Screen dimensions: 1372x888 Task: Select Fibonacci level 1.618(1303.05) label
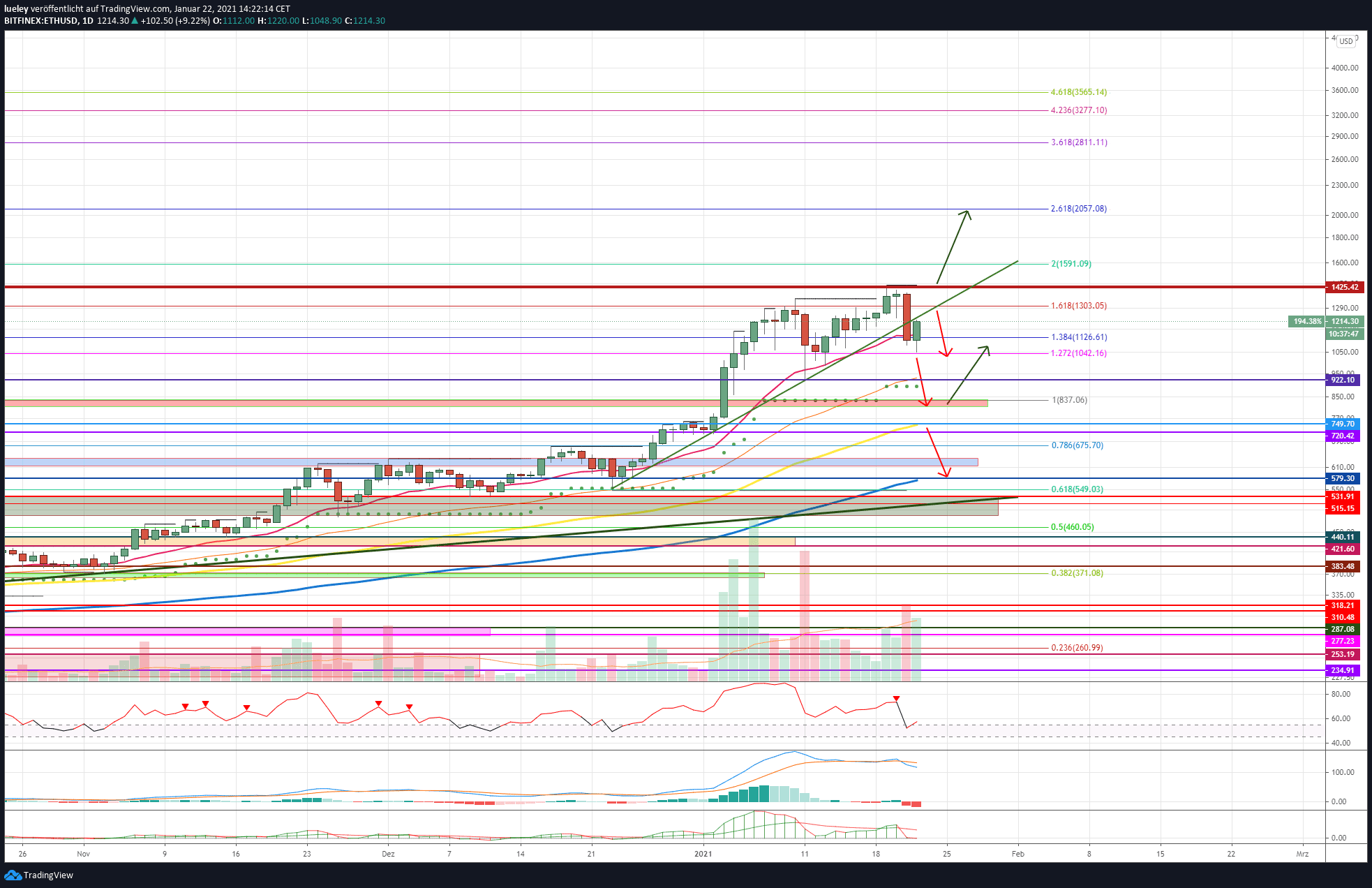(x=1079, y=306)
